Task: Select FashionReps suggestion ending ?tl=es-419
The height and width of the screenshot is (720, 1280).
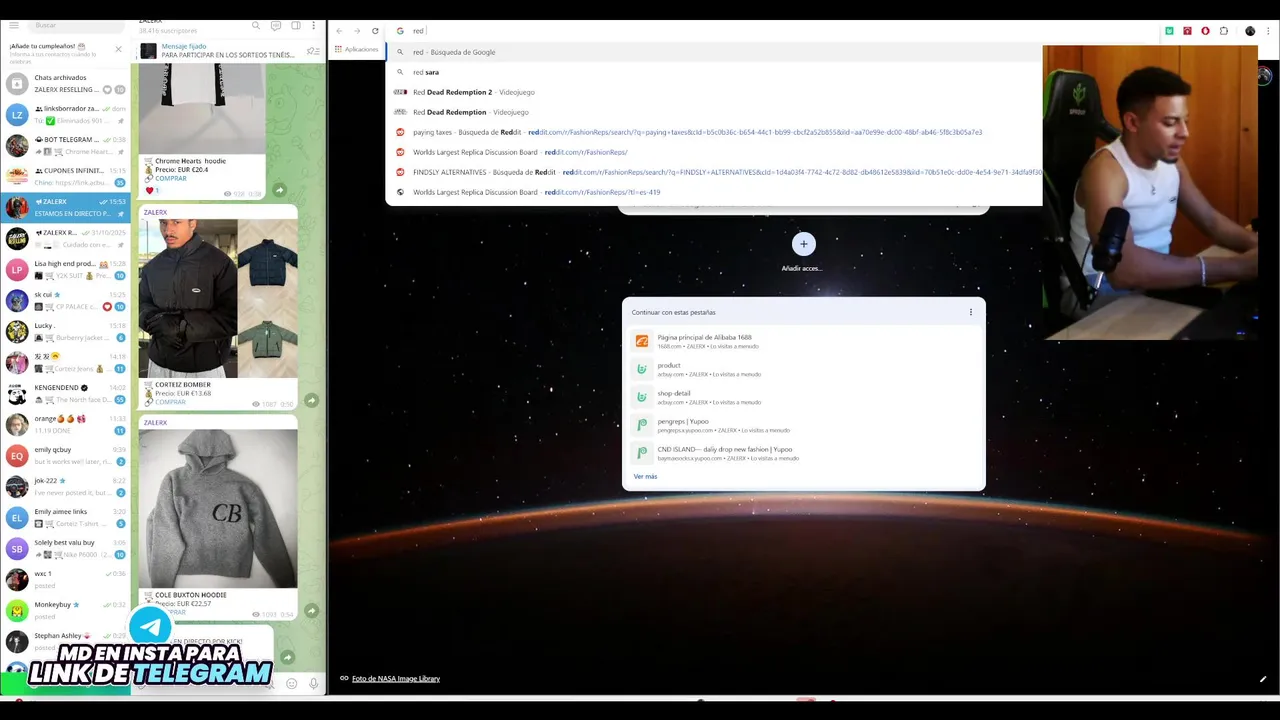Action: click(x=714, y=192)
